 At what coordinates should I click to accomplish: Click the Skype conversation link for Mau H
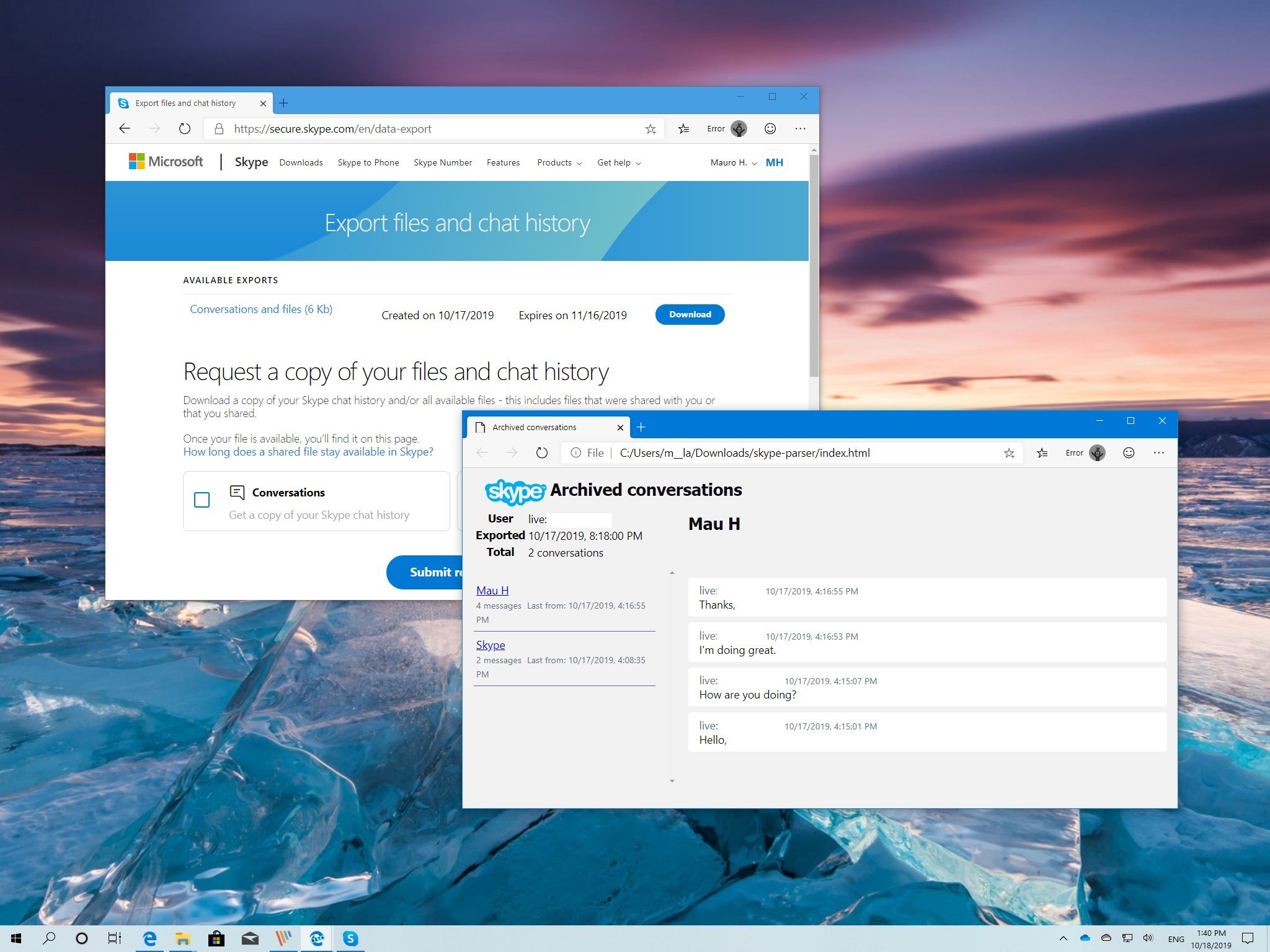pos(492,590)
